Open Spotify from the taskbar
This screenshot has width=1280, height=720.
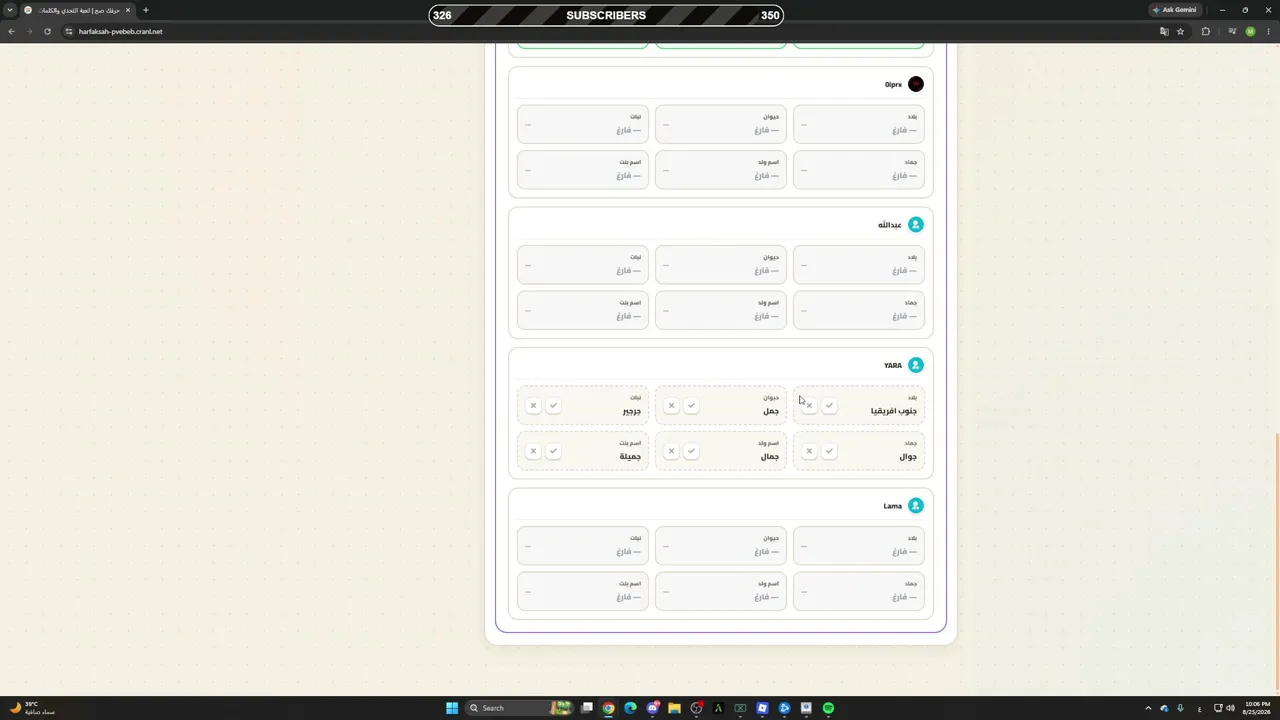(x=828, y=708)
